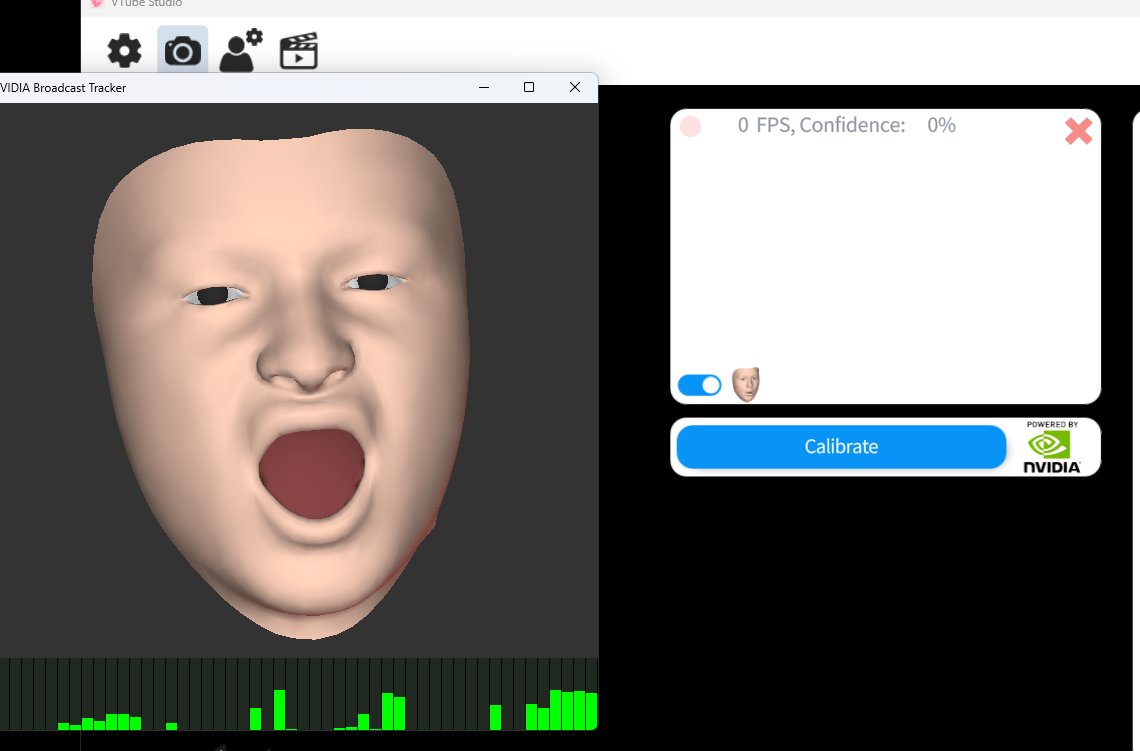The height and width of the screenshot is (751, 1140).
Task: Close the NVIDIA Broadcast Tracker window
Action: coord(575,87)
